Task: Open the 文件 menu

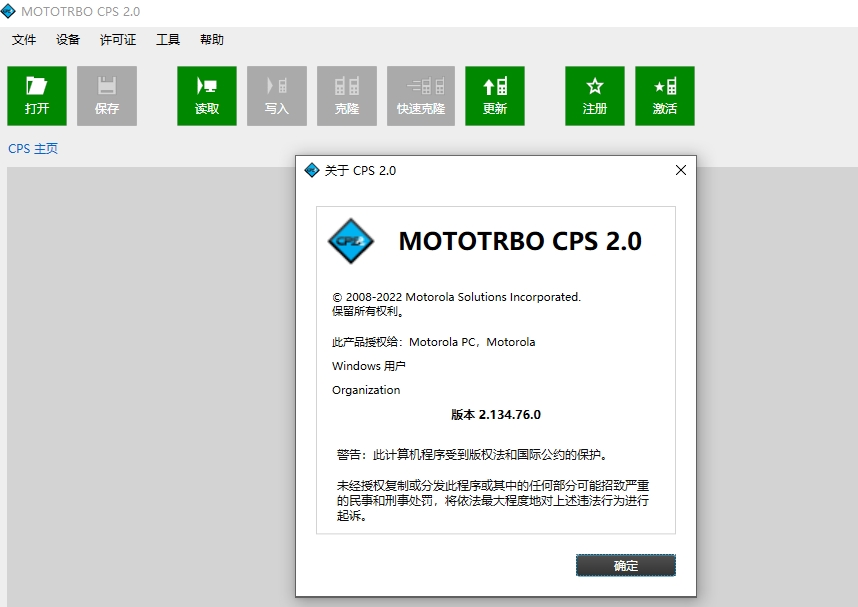Action: (x=24, y=39)
